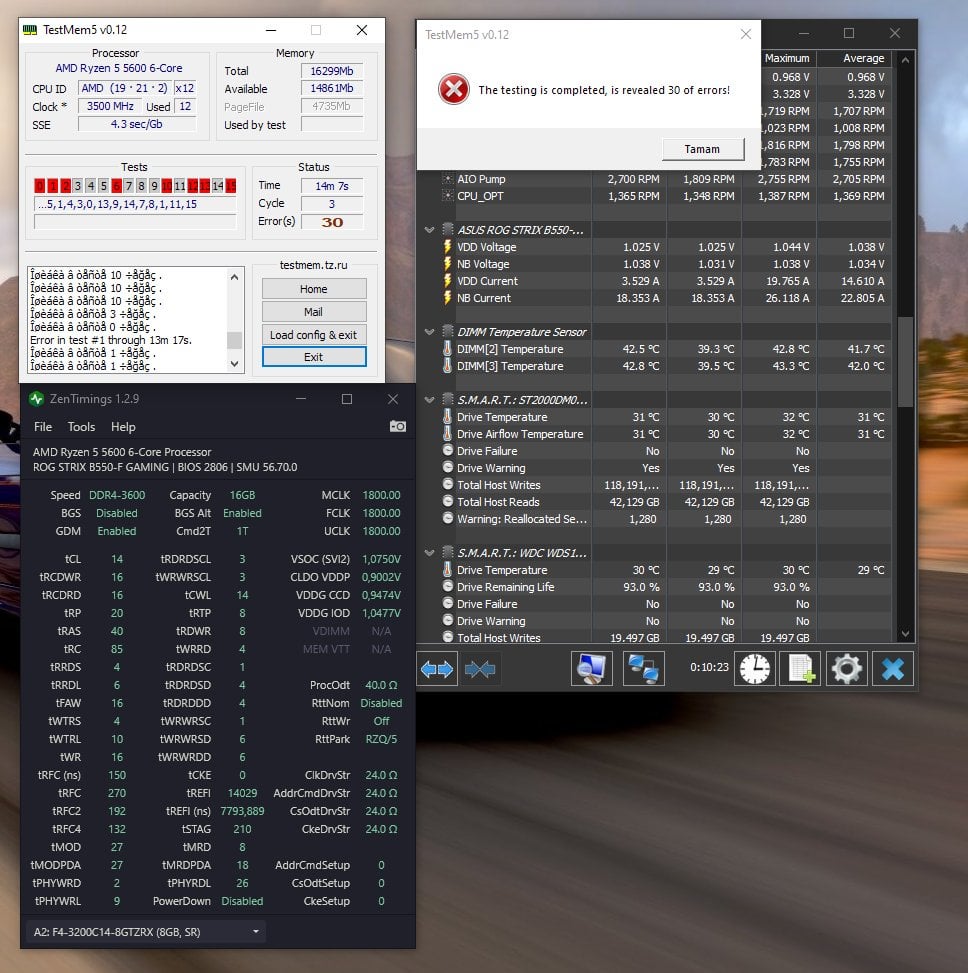Click the DIMM[2] Temperature thermometer icon
The width and height of the screenshot is (968, 973).
(x=447, y=349)
